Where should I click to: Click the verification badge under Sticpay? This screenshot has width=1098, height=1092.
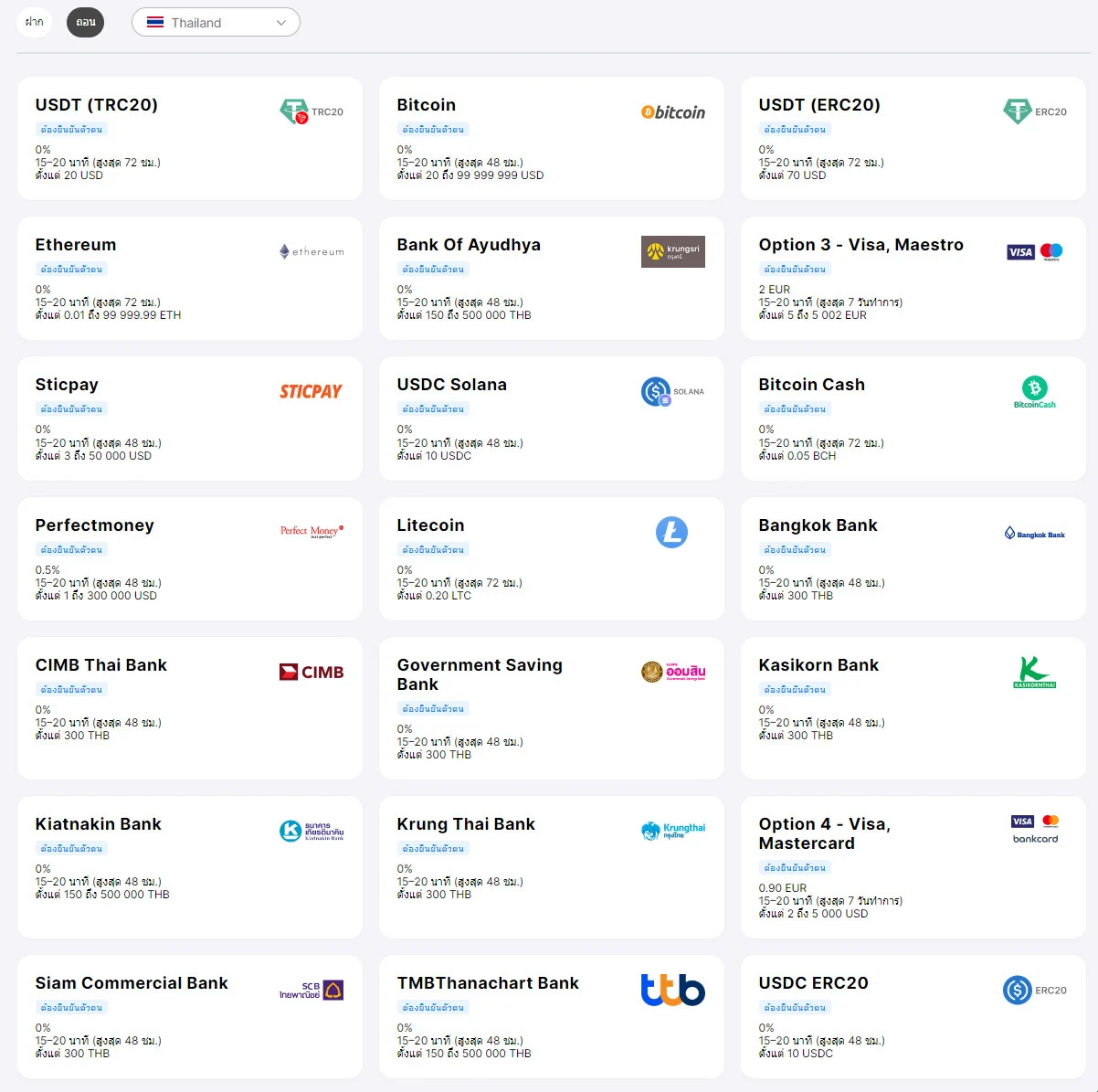coord(71,409)
